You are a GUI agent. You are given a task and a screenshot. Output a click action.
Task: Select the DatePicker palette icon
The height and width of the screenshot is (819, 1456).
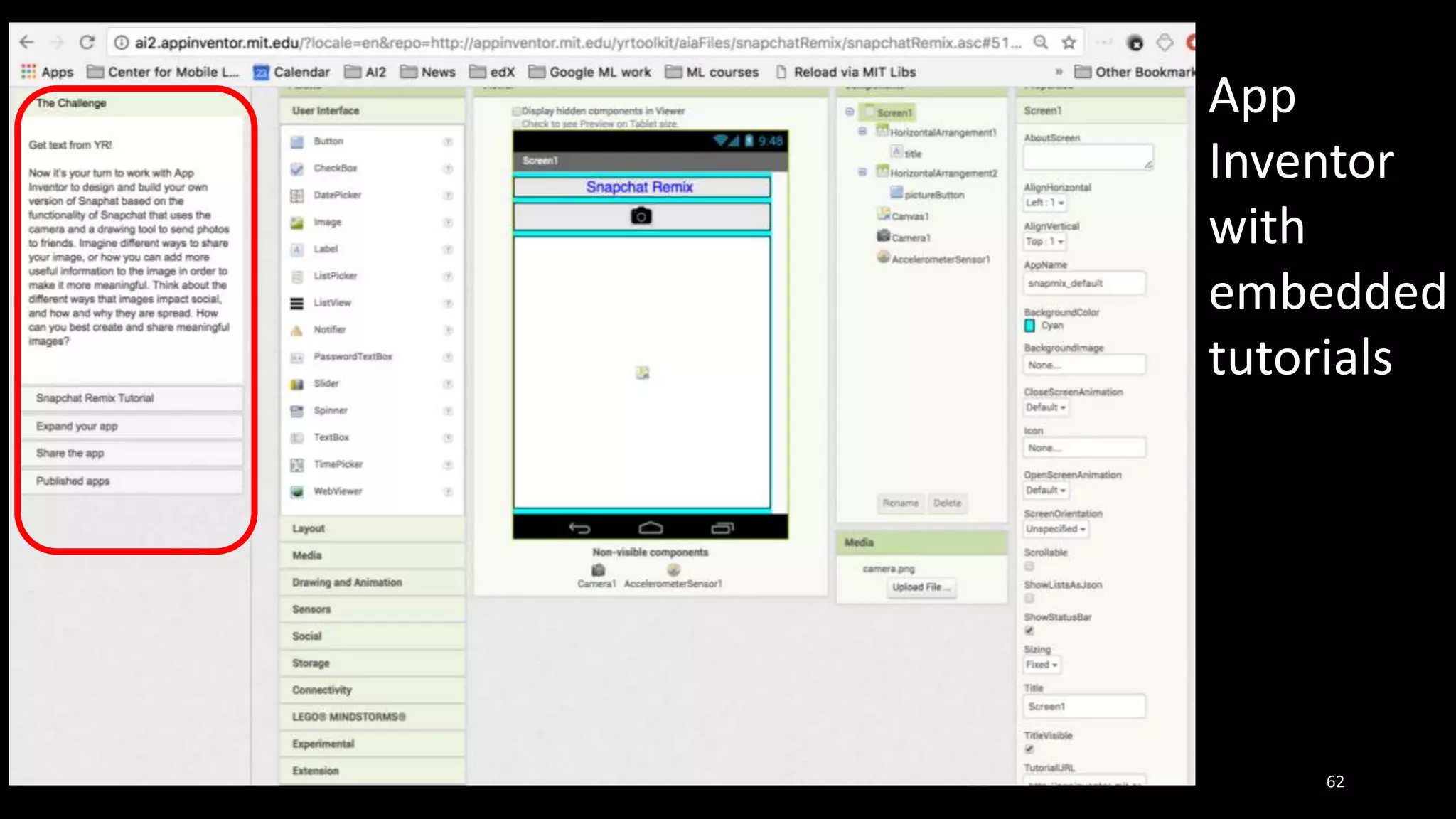coord(297,196)
